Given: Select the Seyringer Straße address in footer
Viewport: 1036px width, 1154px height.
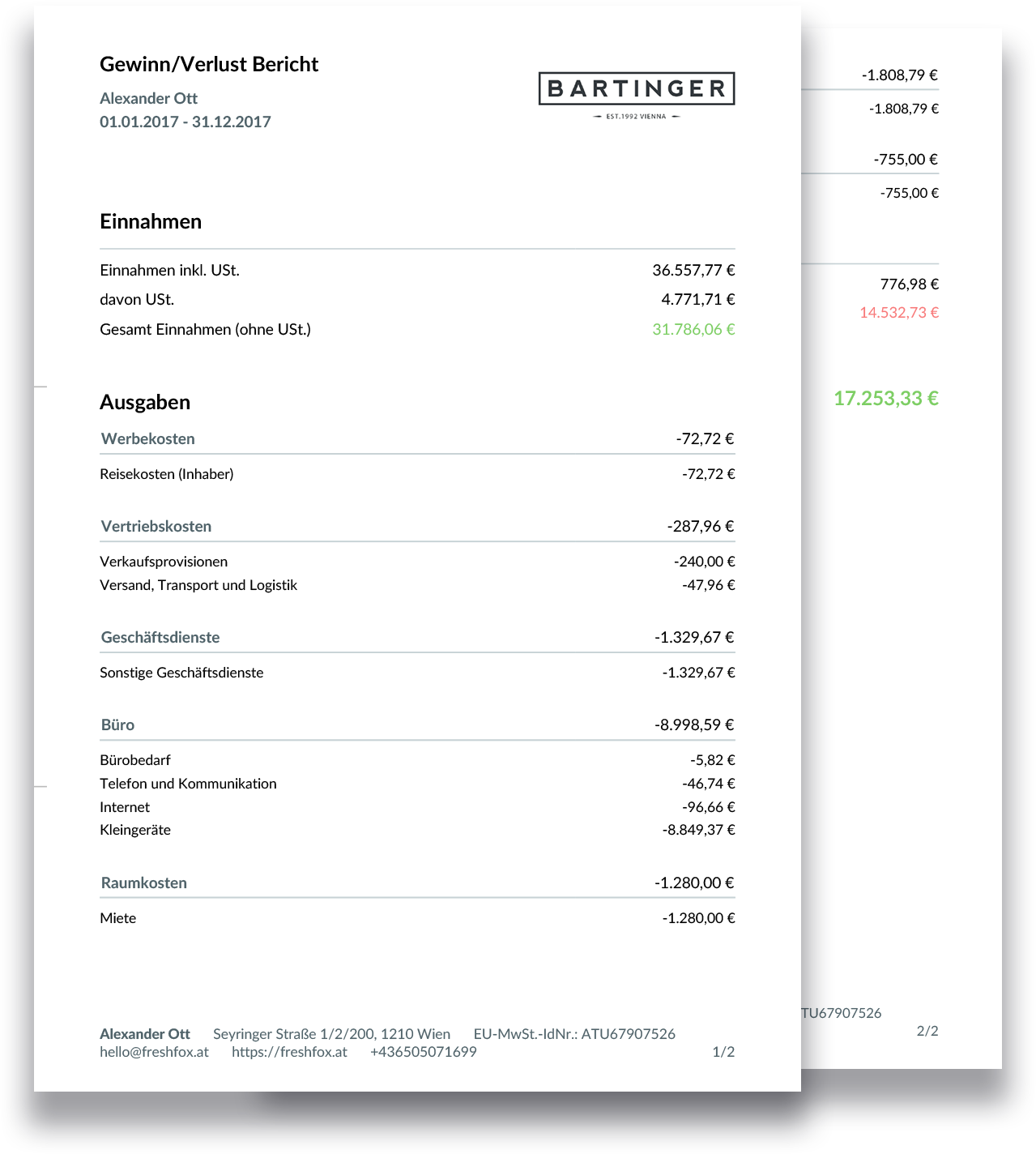Looking at the screenshot, I should click(x=331, y=1033).
